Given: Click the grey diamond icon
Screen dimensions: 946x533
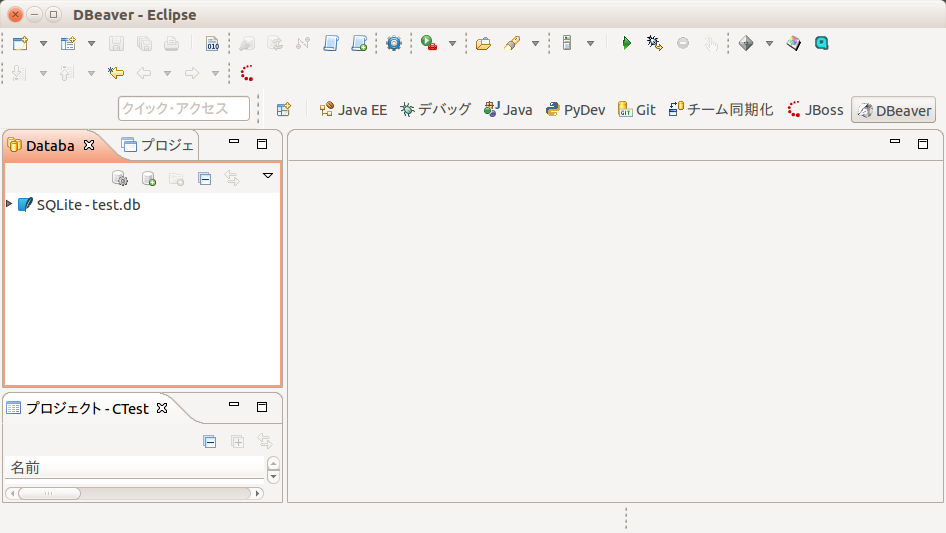Looking at the screenshot, I should point(746,43).
